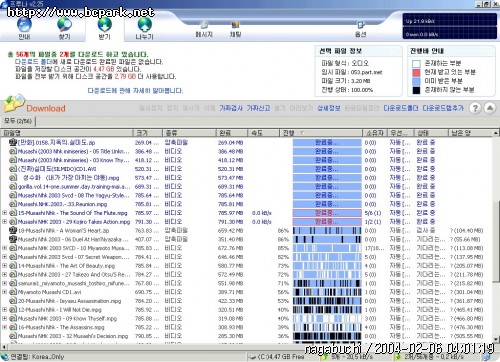The height and width of the screenshot is (362, 500).
Task: Open the 'learn more about downloads' link
Action: (x=135, y=91)
